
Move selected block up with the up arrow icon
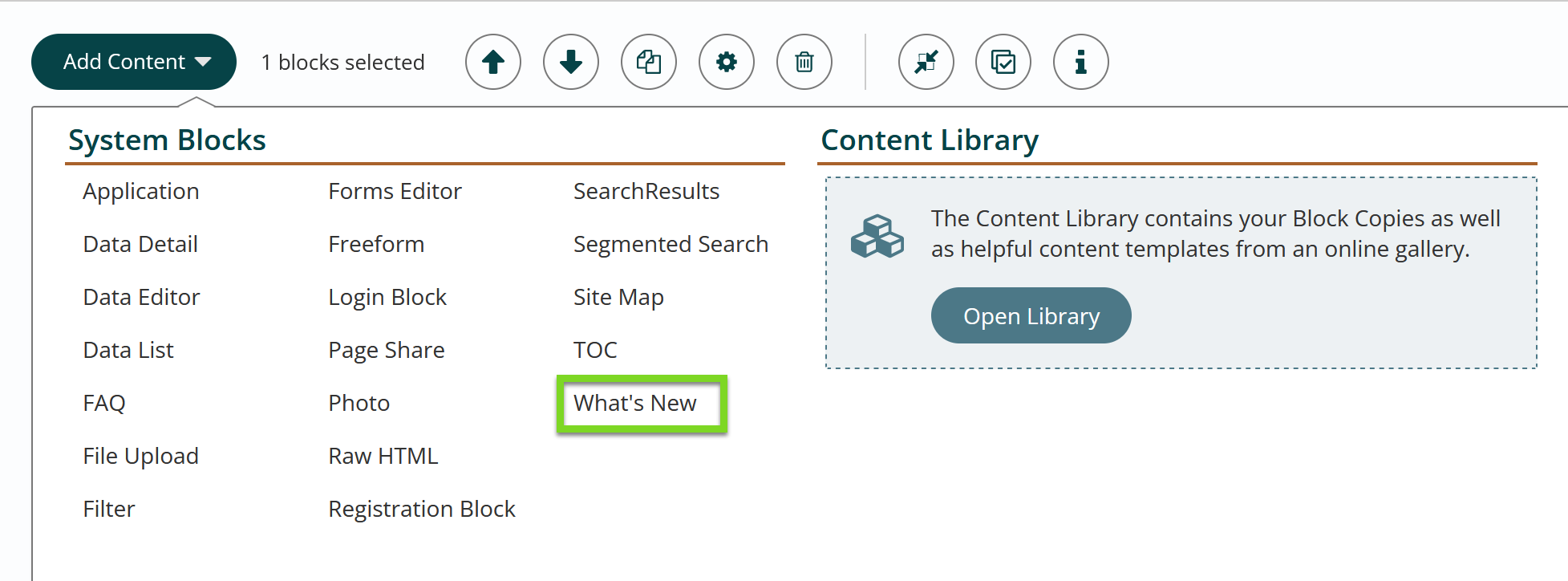(493, 62)
